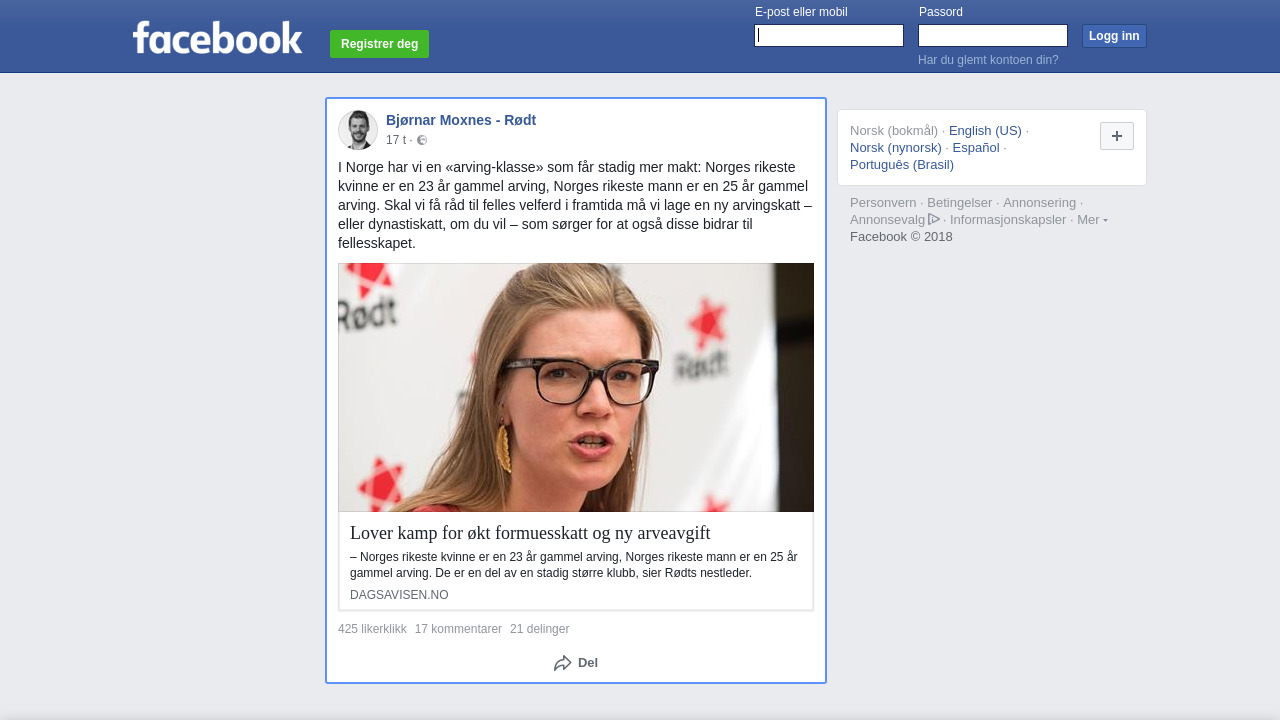
Task: Open article headline Lover kamp for økt formuesskatt
Action: pyautogui.click(x=530, y=533)
